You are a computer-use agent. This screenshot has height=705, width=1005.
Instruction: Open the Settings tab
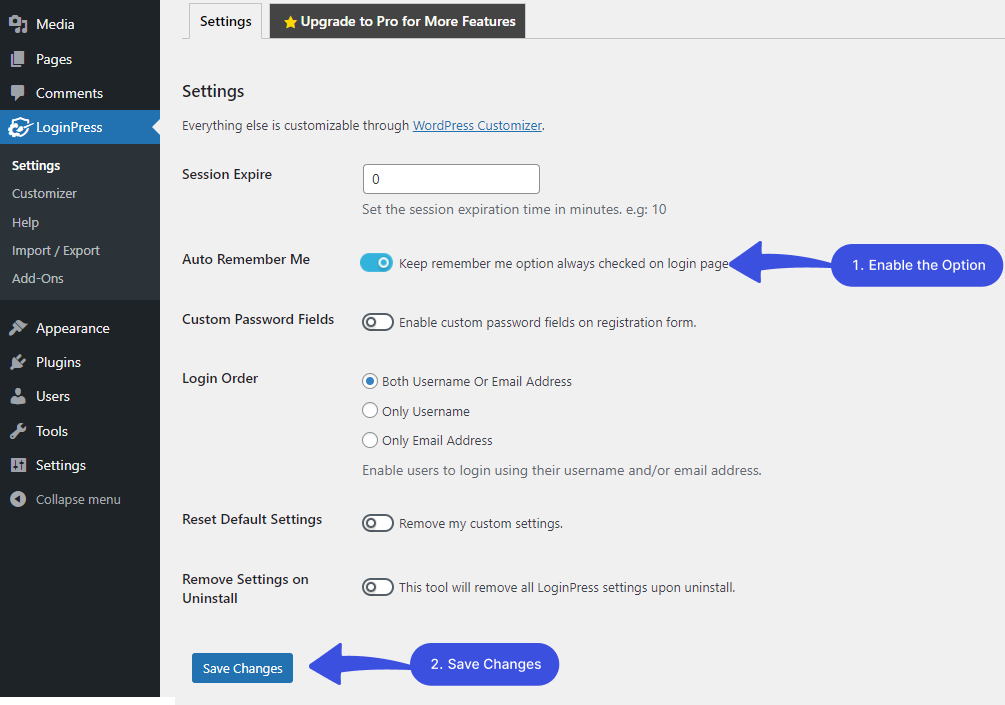(x=226, y=21)
